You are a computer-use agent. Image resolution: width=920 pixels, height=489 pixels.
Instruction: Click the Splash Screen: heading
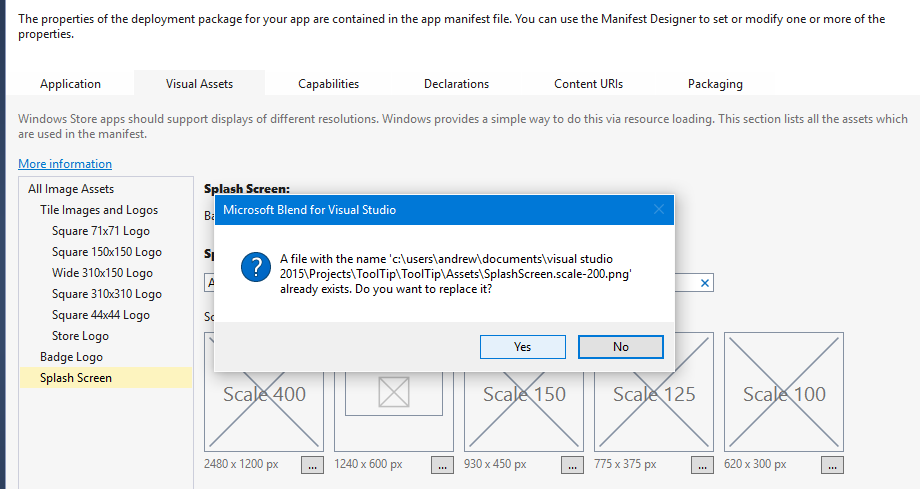point(247,189)
